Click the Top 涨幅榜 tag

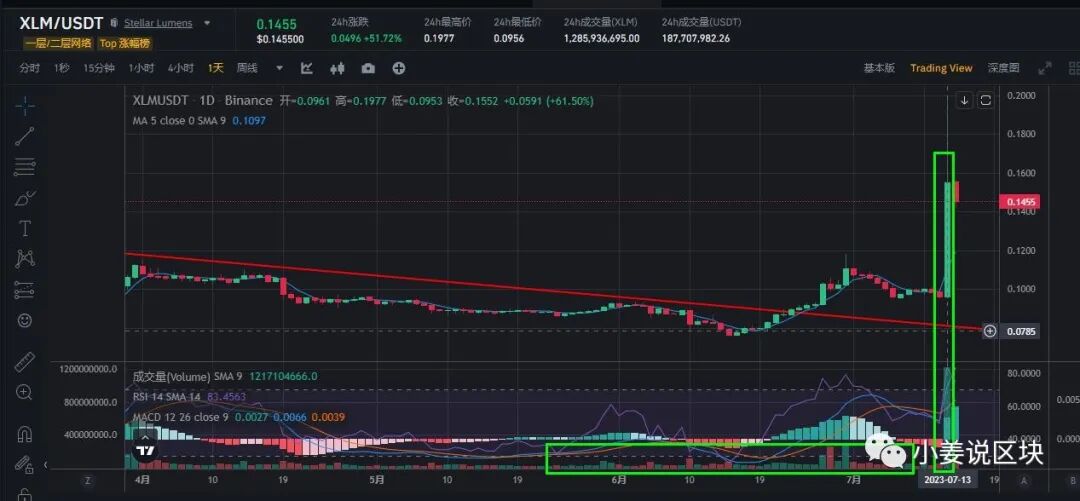point(125,43)
